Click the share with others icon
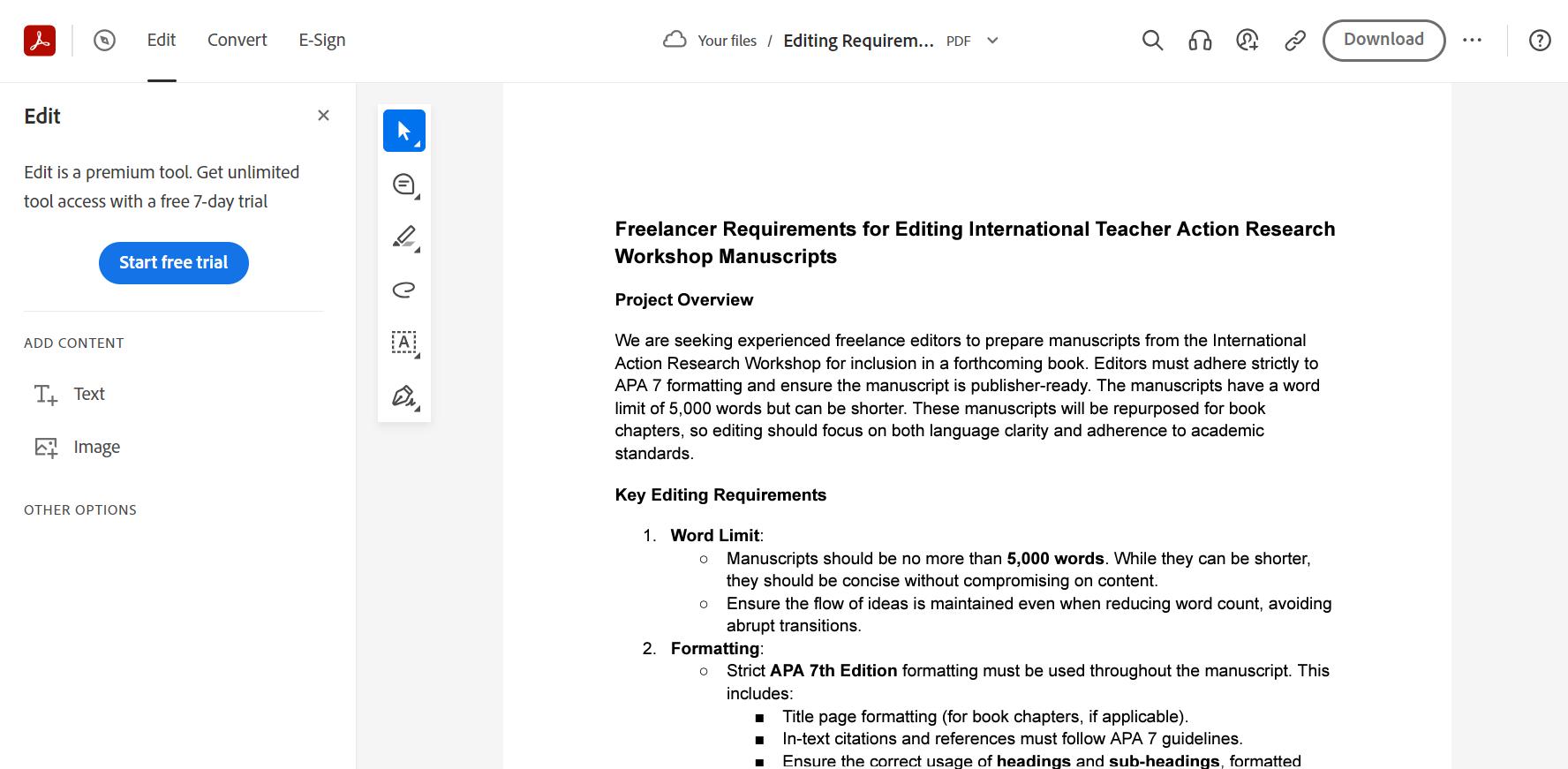Screen dimensions: 1568x769 1248,41
